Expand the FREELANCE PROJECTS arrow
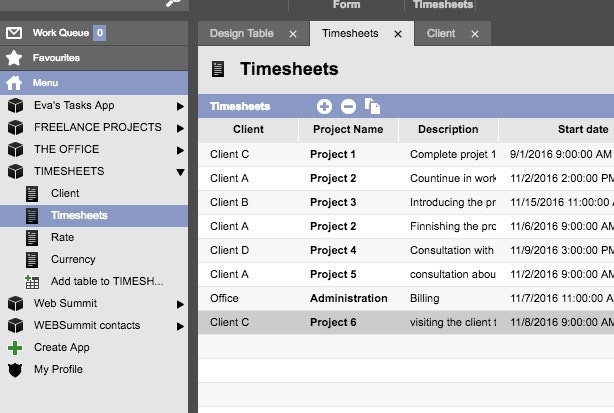The image size is (614, 413). [x=180, y=128]
